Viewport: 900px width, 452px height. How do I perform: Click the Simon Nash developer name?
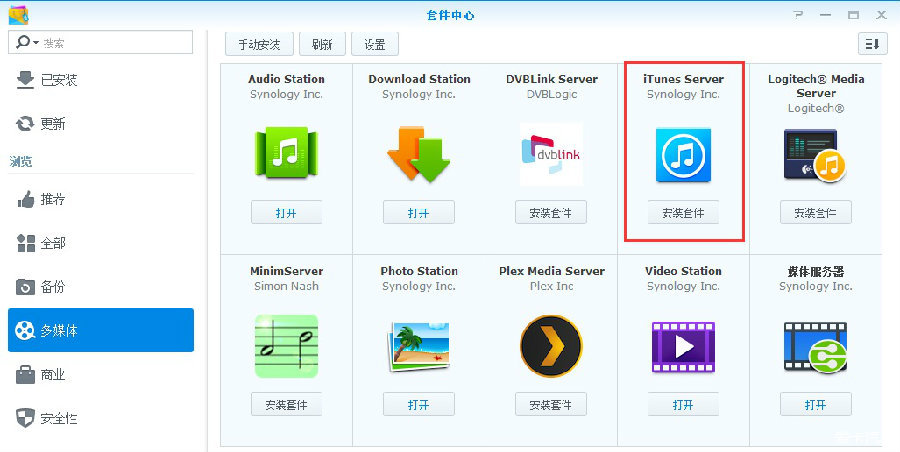286,286
